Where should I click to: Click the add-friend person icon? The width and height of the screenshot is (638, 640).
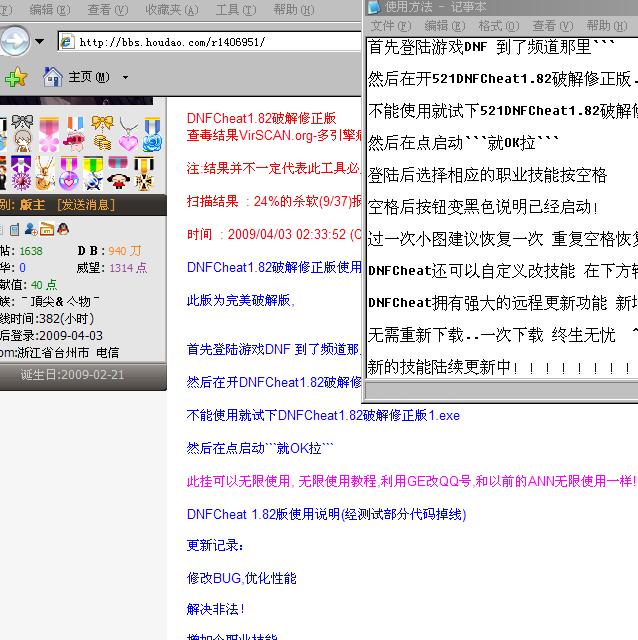(x=31, y=229)
